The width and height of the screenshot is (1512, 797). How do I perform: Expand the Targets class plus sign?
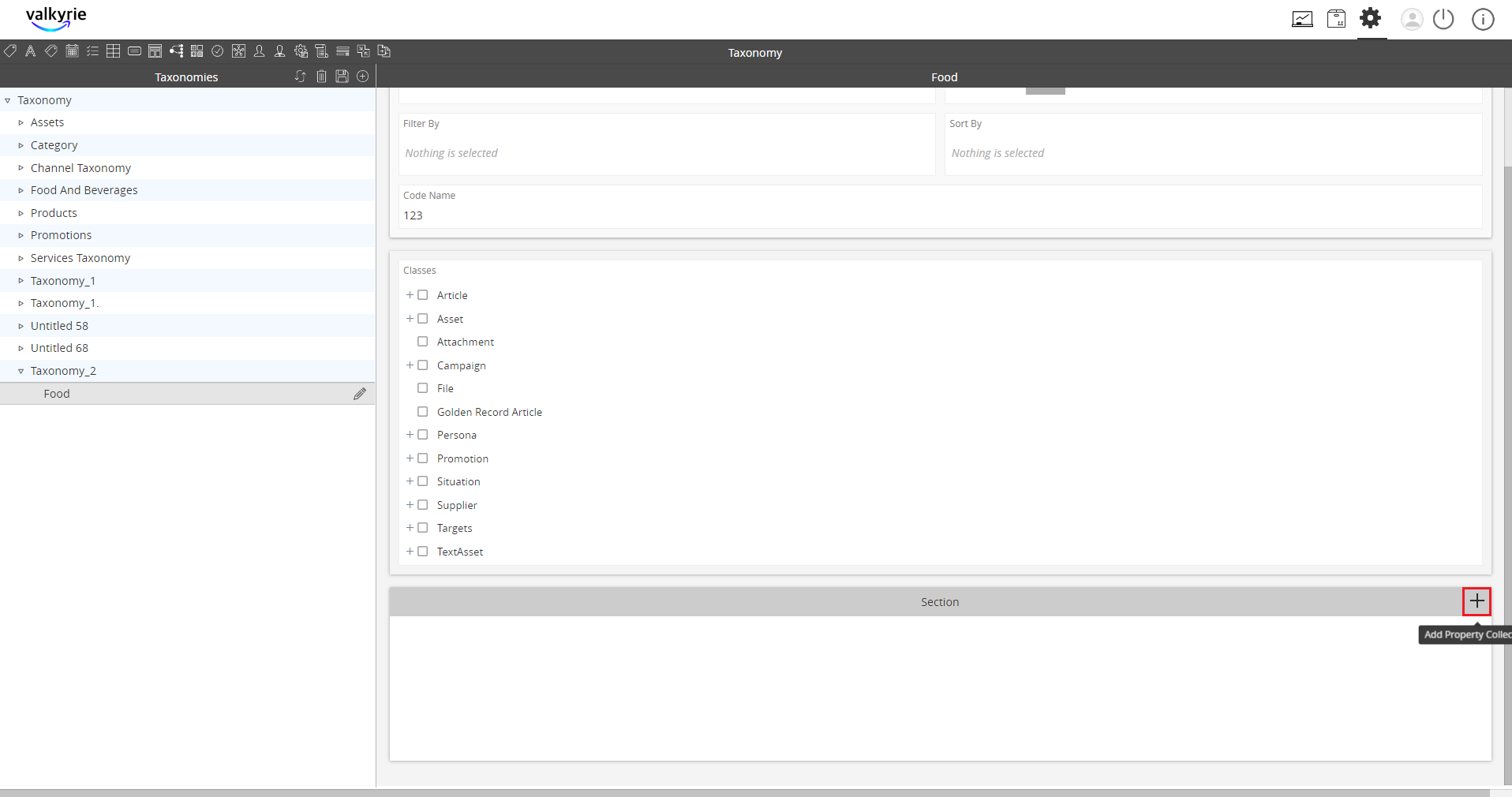(410, 528)
